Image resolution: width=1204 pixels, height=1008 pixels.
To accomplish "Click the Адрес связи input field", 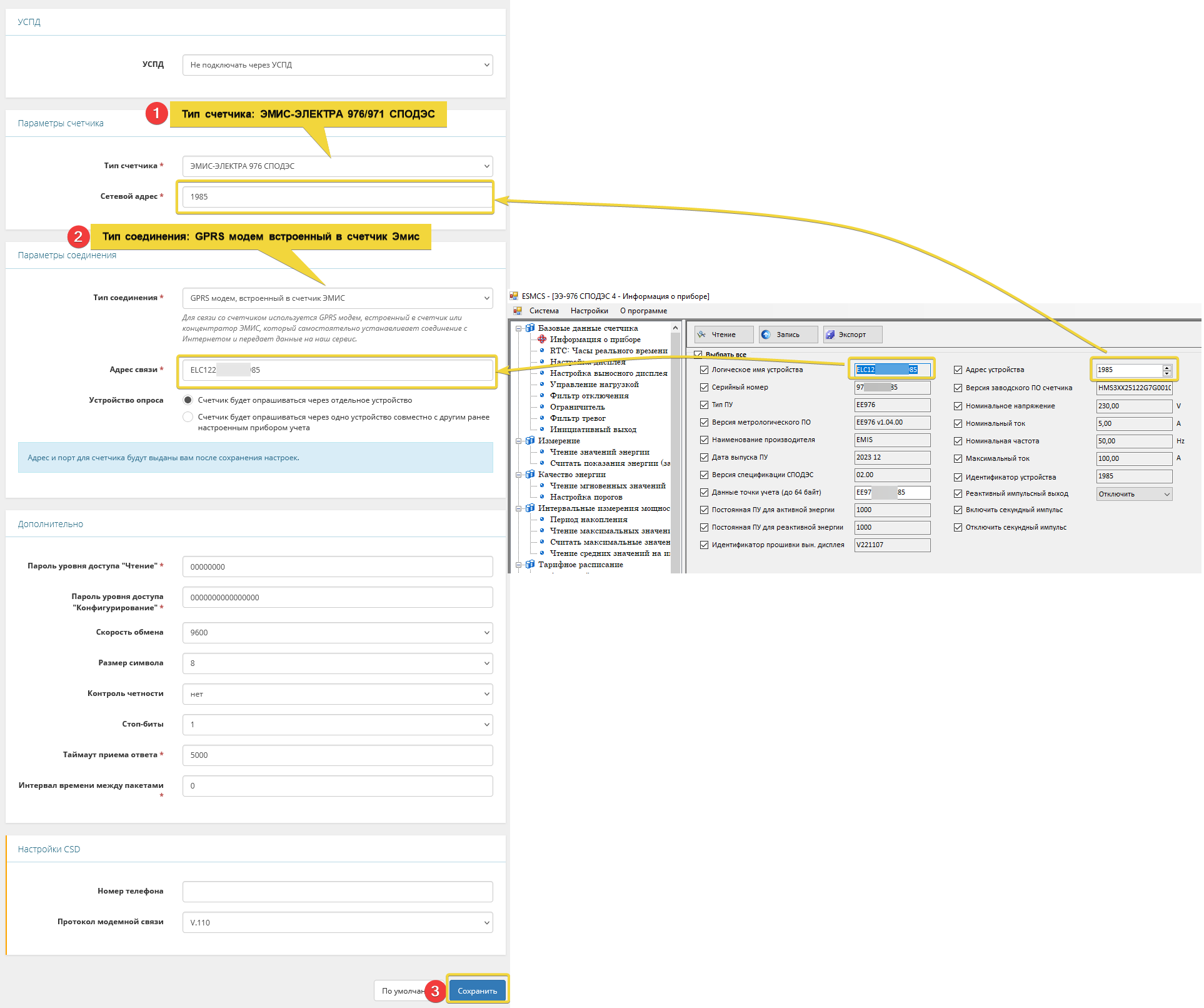I will point(338,370).
